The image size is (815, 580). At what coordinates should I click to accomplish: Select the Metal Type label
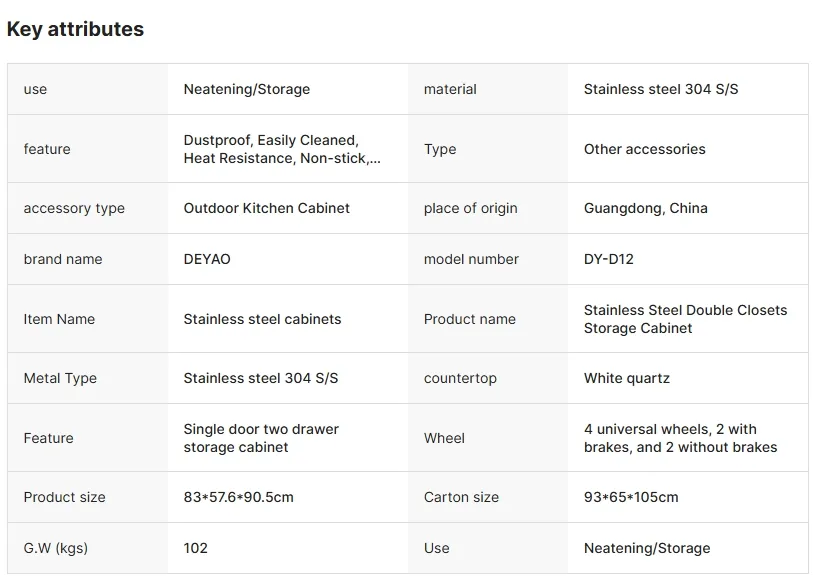click(60, 378)
